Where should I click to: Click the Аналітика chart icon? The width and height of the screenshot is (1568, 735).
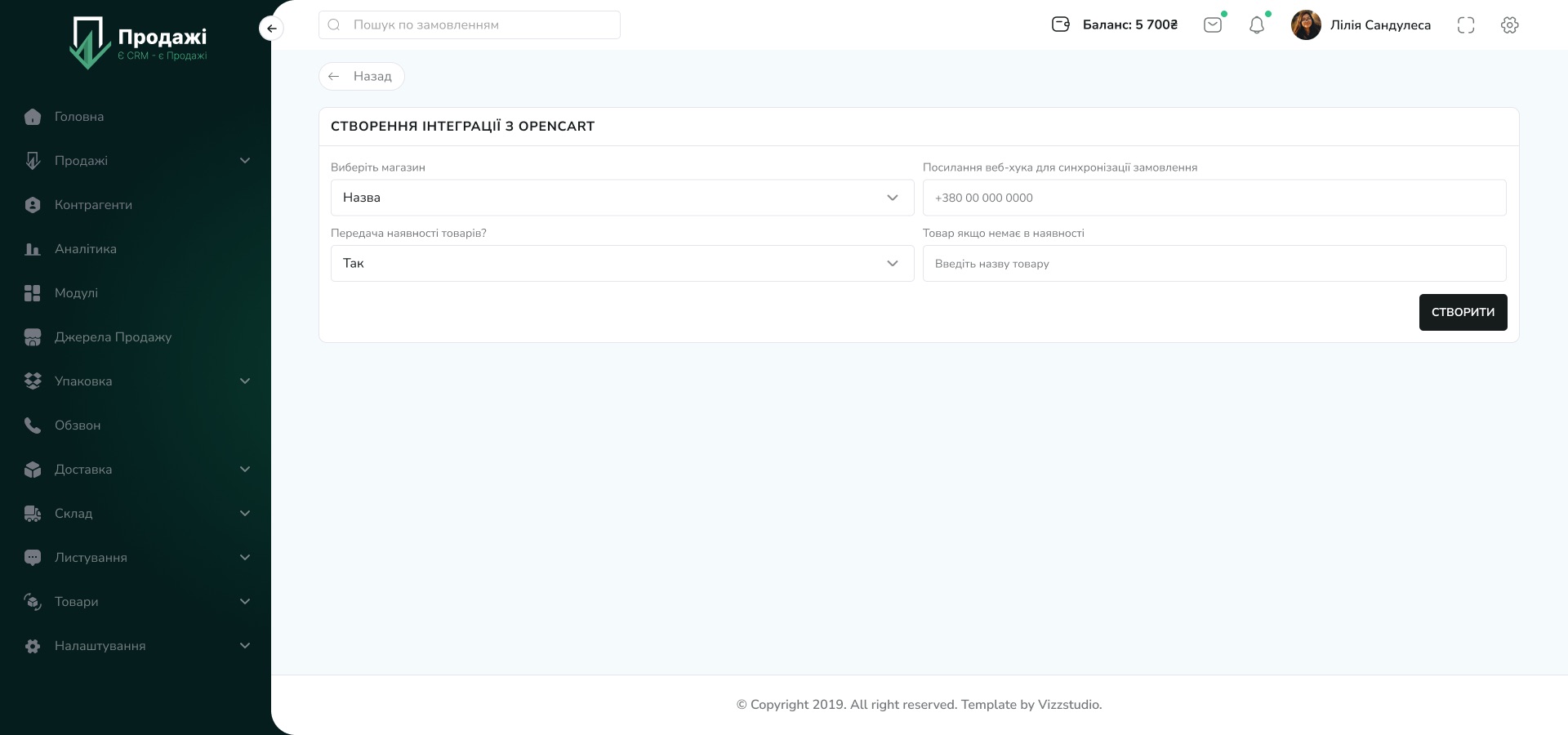pos(33,249)
